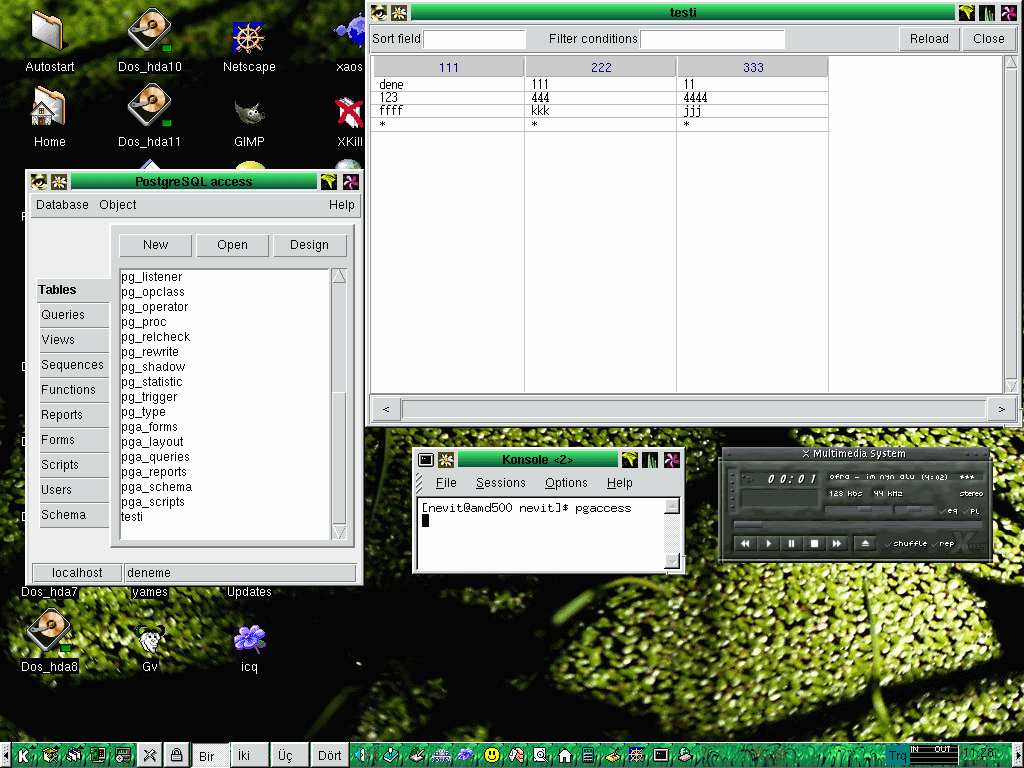The height and width of the screenshot is (768, 1024).
Task: Open the Konsole Options menu
Action: 566,483
